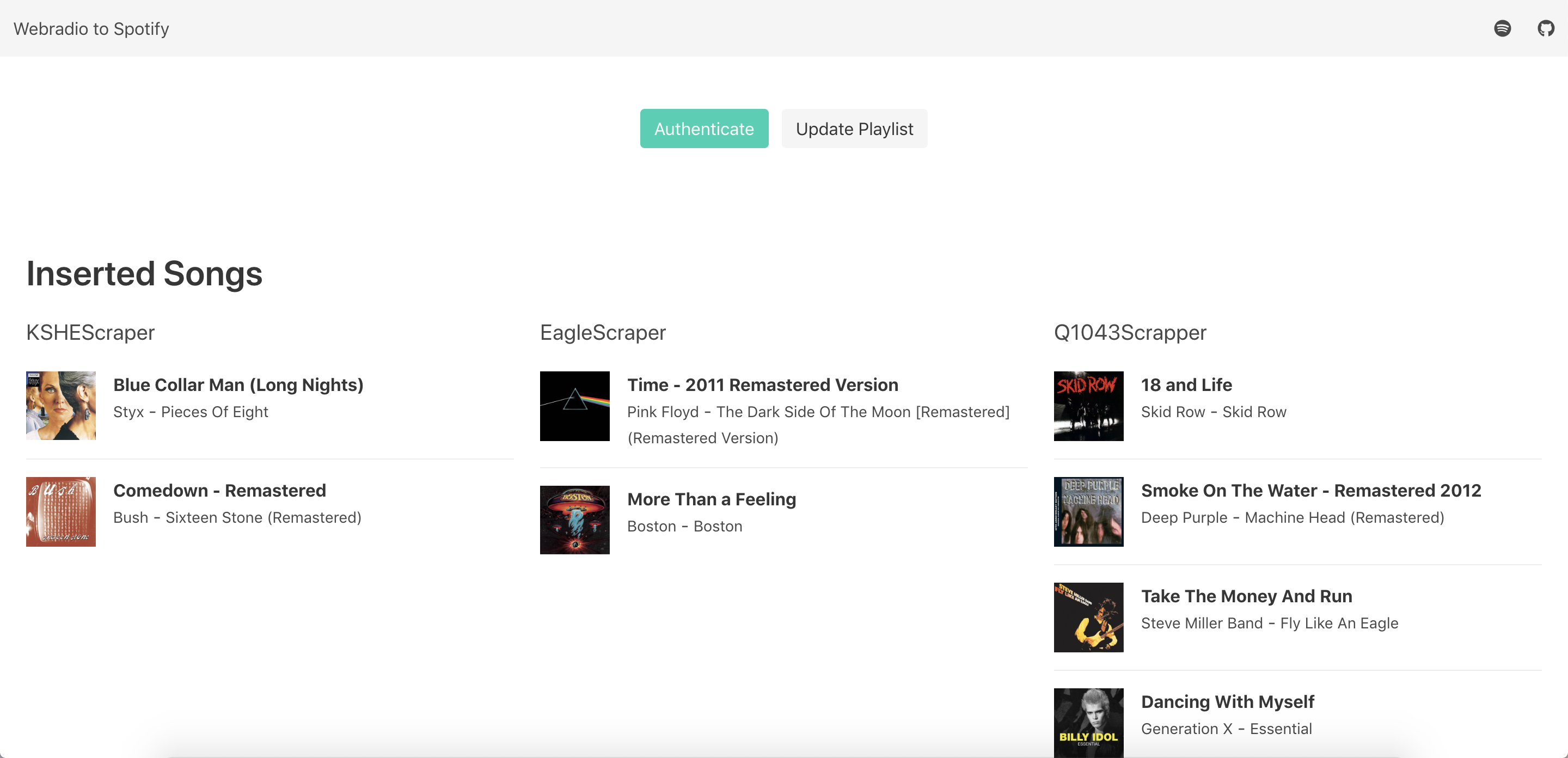Click the Skid Row album cover

1088,406
